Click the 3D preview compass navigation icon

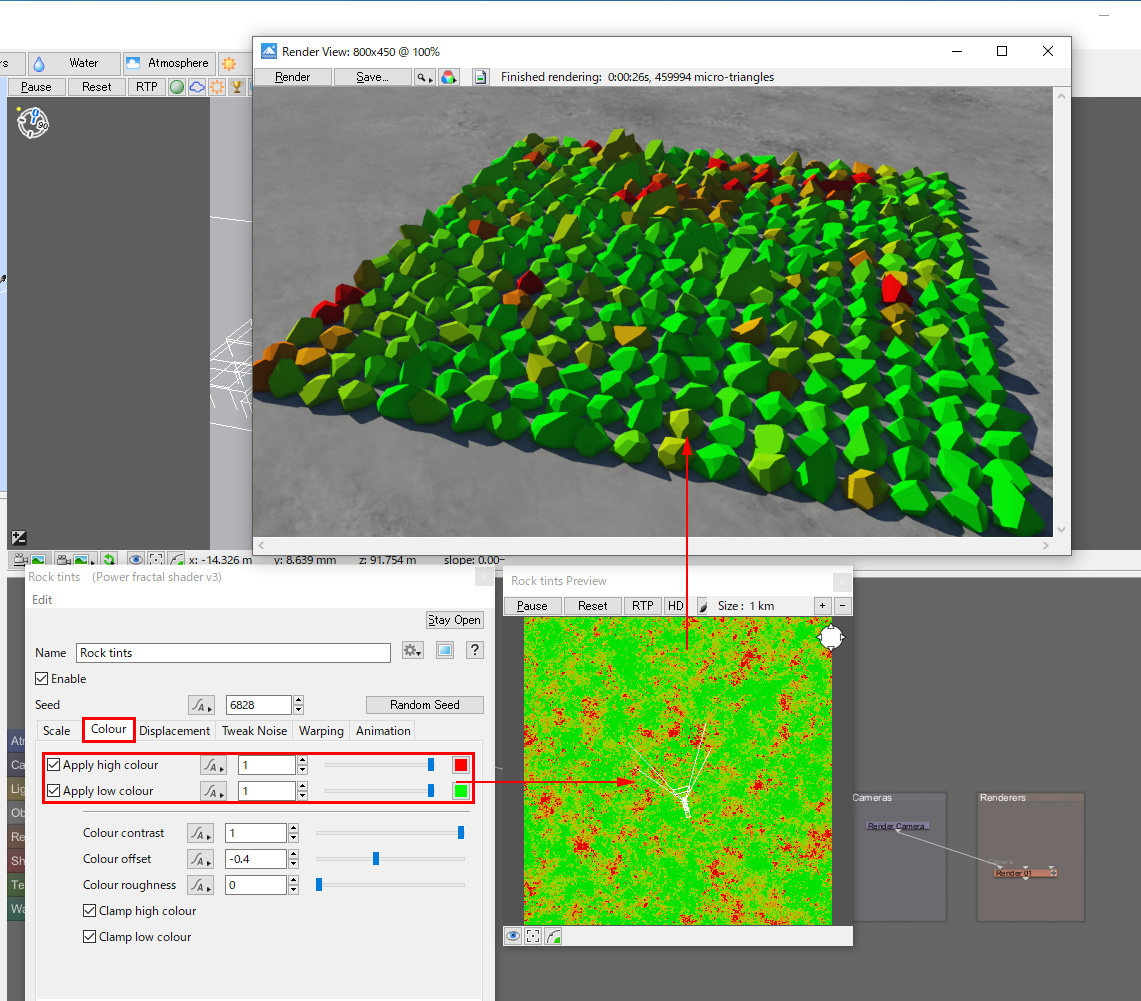[33, 122]
